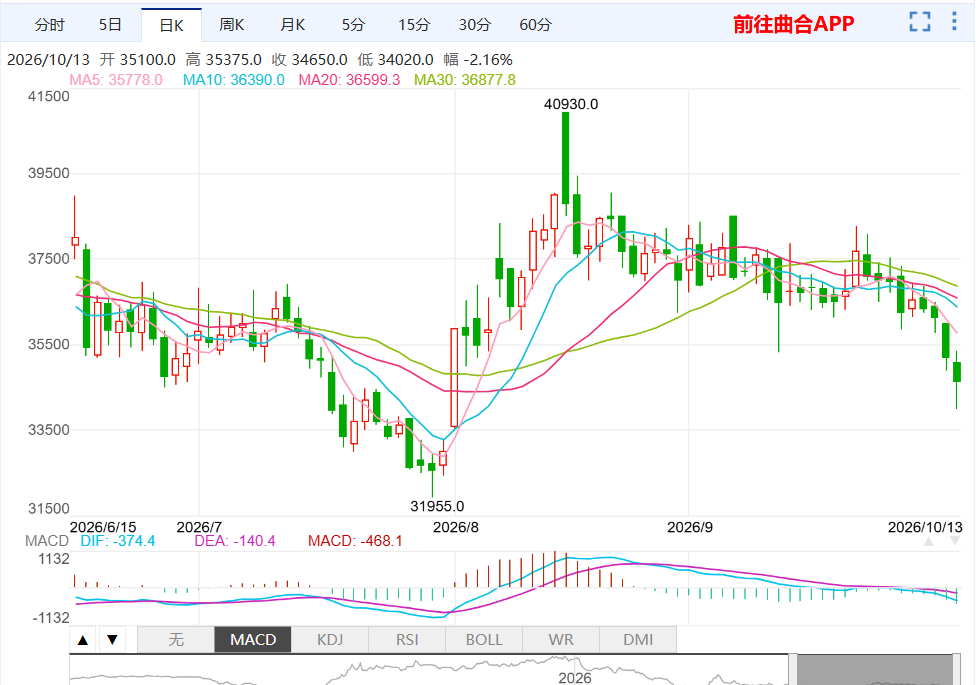Viewport: 976px width, 685px height.
Task: Open the 前往曲合APP link
Action: [x=794, y=24]
